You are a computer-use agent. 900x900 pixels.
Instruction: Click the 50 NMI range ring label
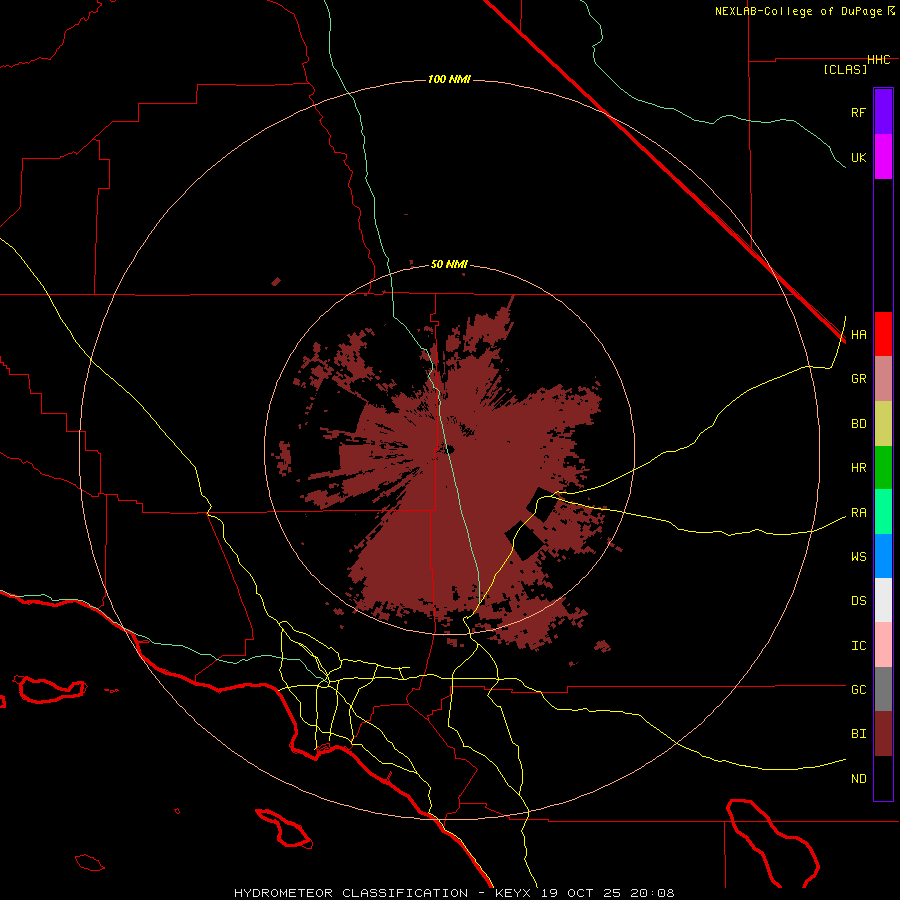point(449,265)
